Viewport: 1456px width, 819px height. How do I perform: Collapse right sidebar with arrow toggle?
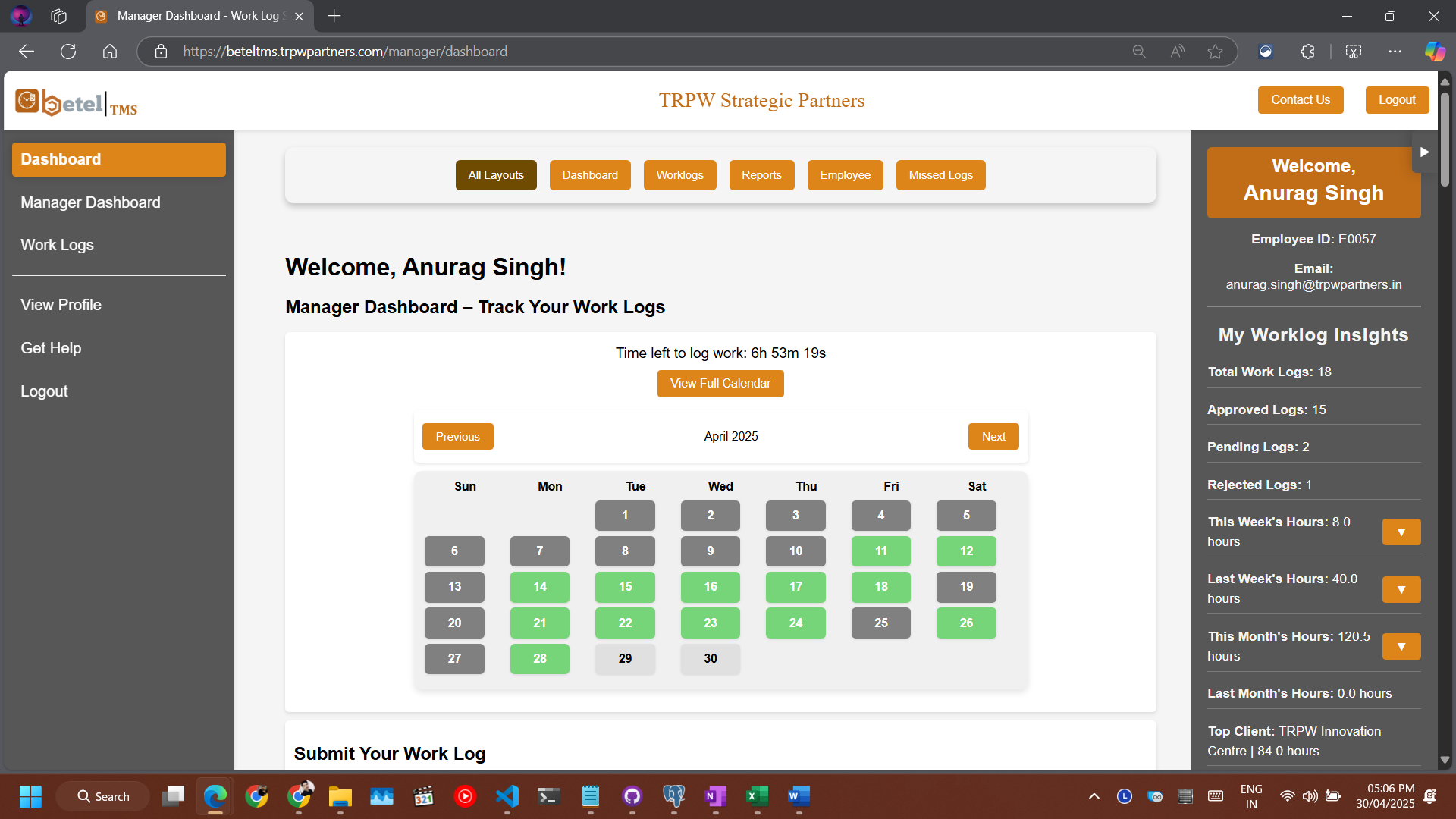point(1424,152)
